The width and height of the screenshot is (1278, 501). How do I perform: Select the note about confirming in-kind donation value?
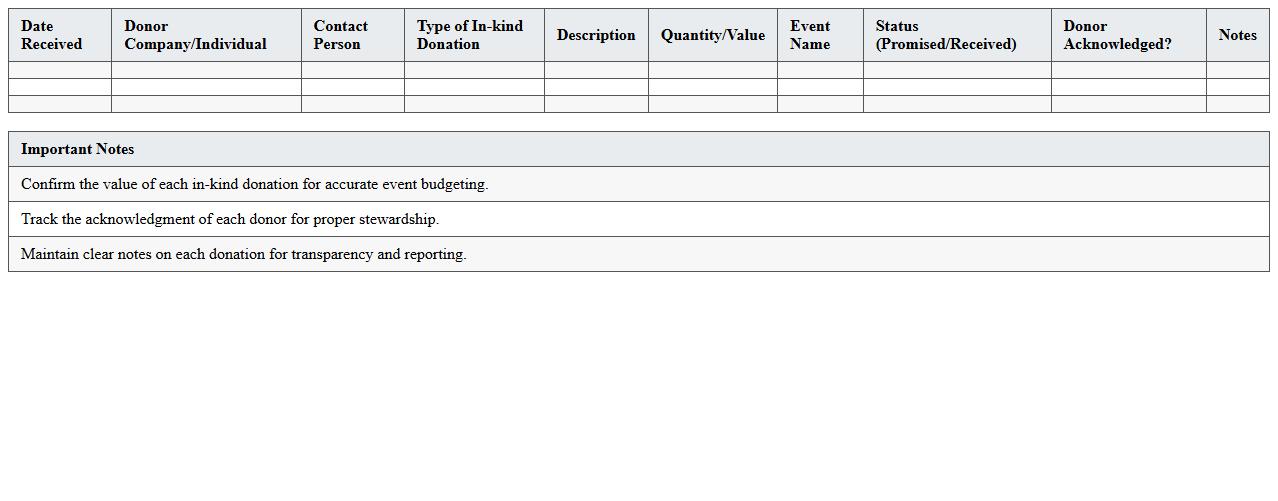click(x=255, y=184)
